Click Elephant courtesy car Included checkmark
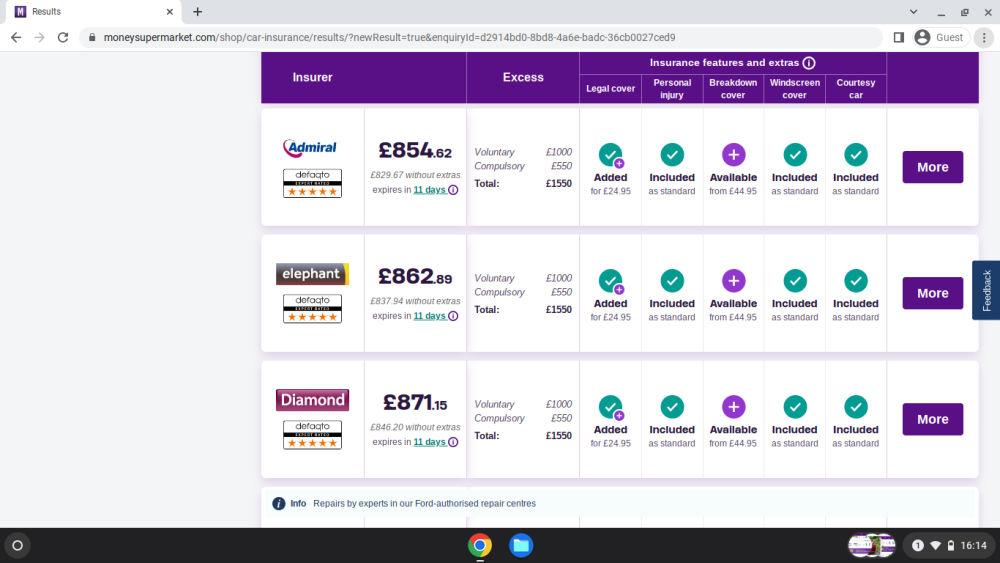The width and height of the screenshot is (1000, 563). click(856, 281)
